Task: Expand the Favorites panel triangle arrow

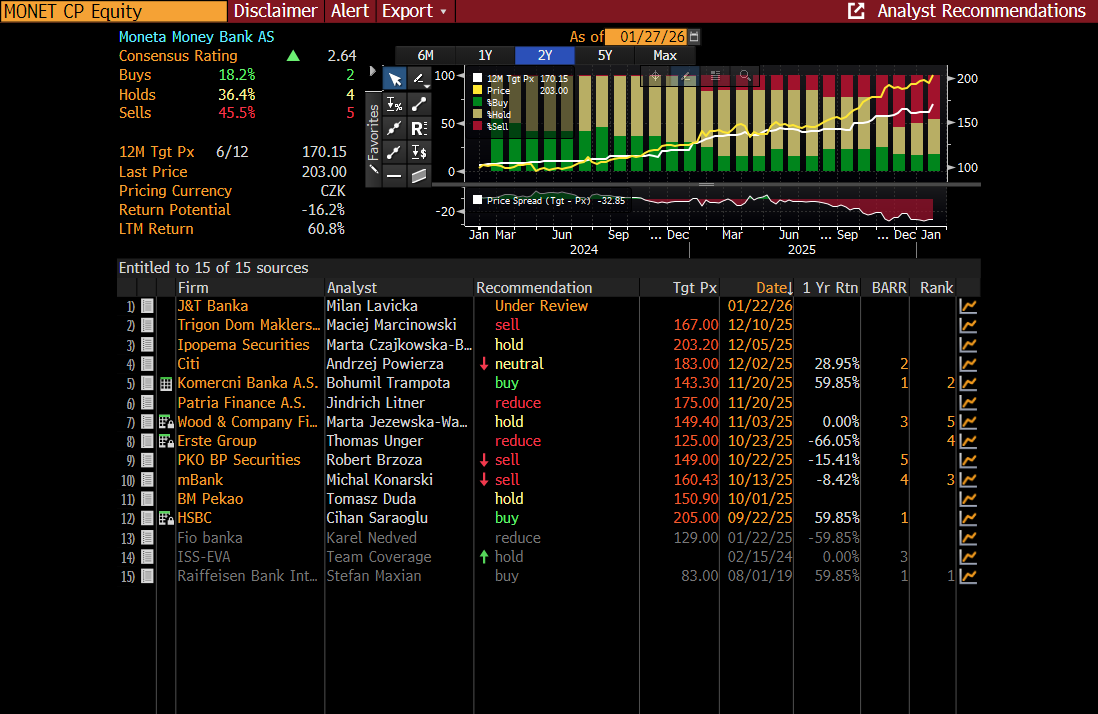Action: [373, 71]
